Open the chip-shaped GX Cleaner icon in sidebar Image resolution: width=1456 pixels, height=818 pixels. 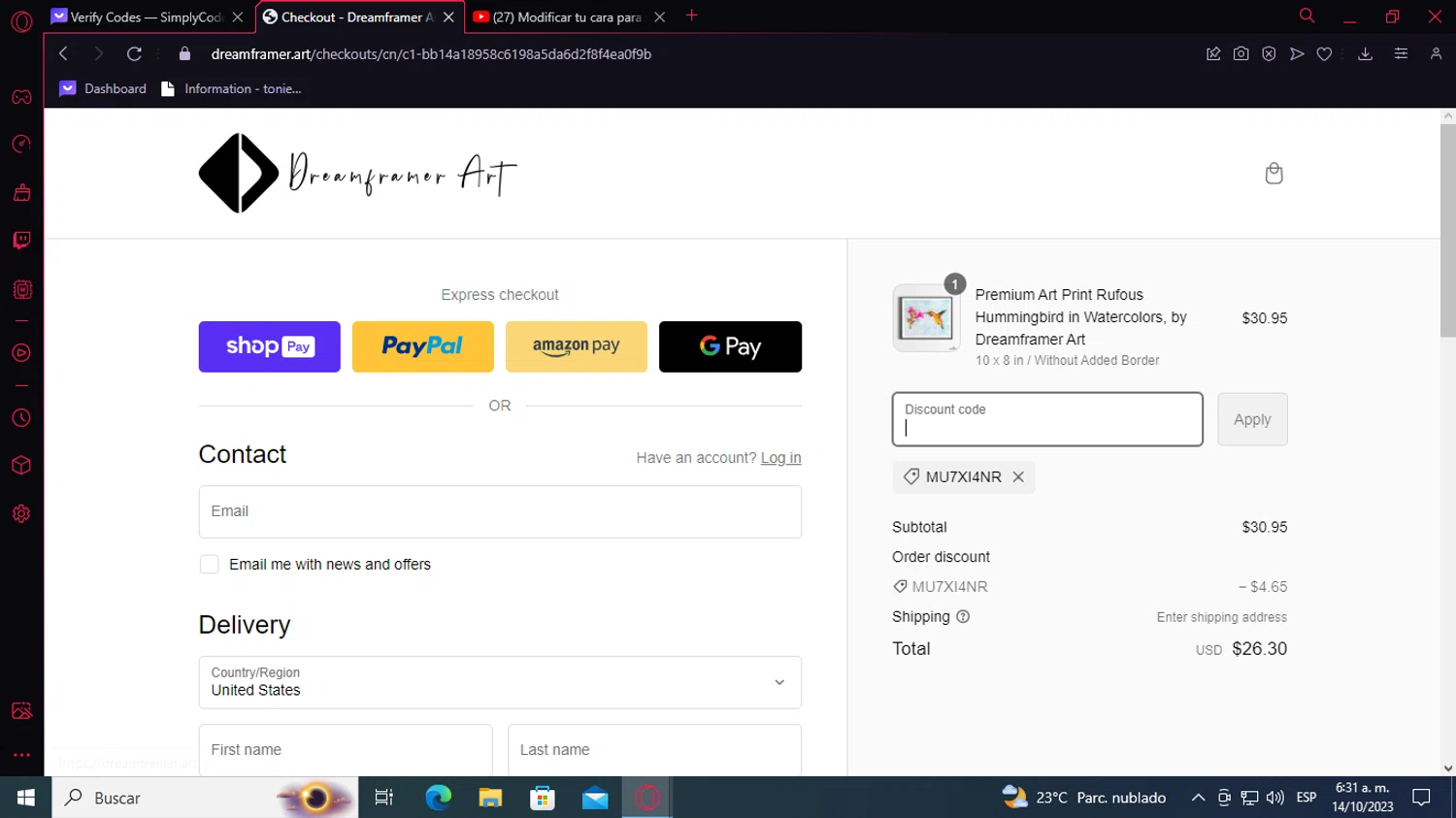point(21,289)
